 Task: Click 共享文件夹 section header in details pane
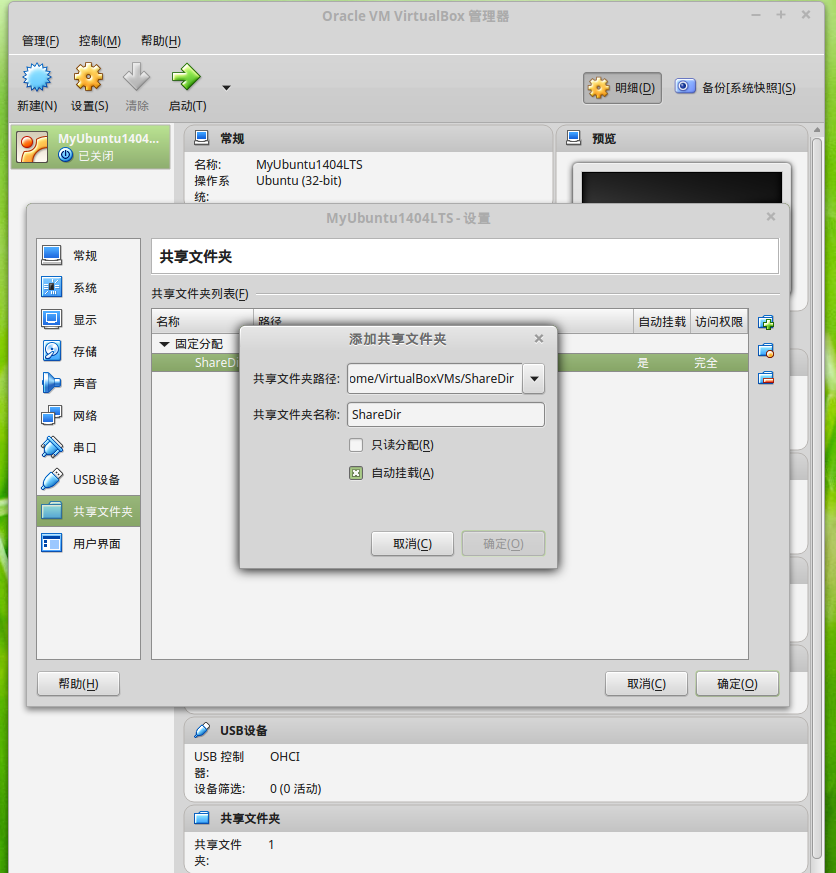coord(495,818)
